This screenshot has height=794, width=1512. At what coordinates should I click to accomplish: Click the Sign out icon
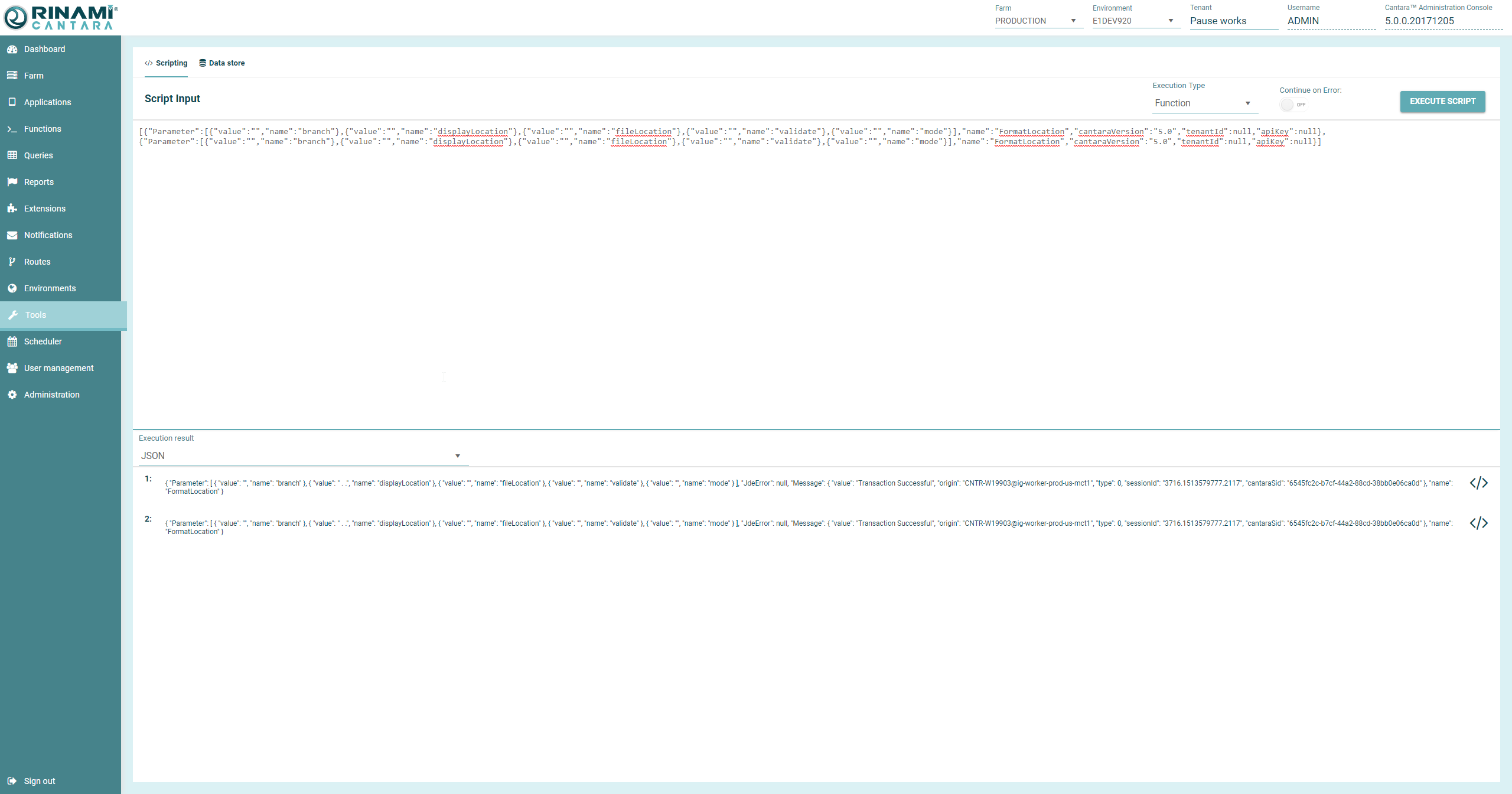(x=12, y=781)
